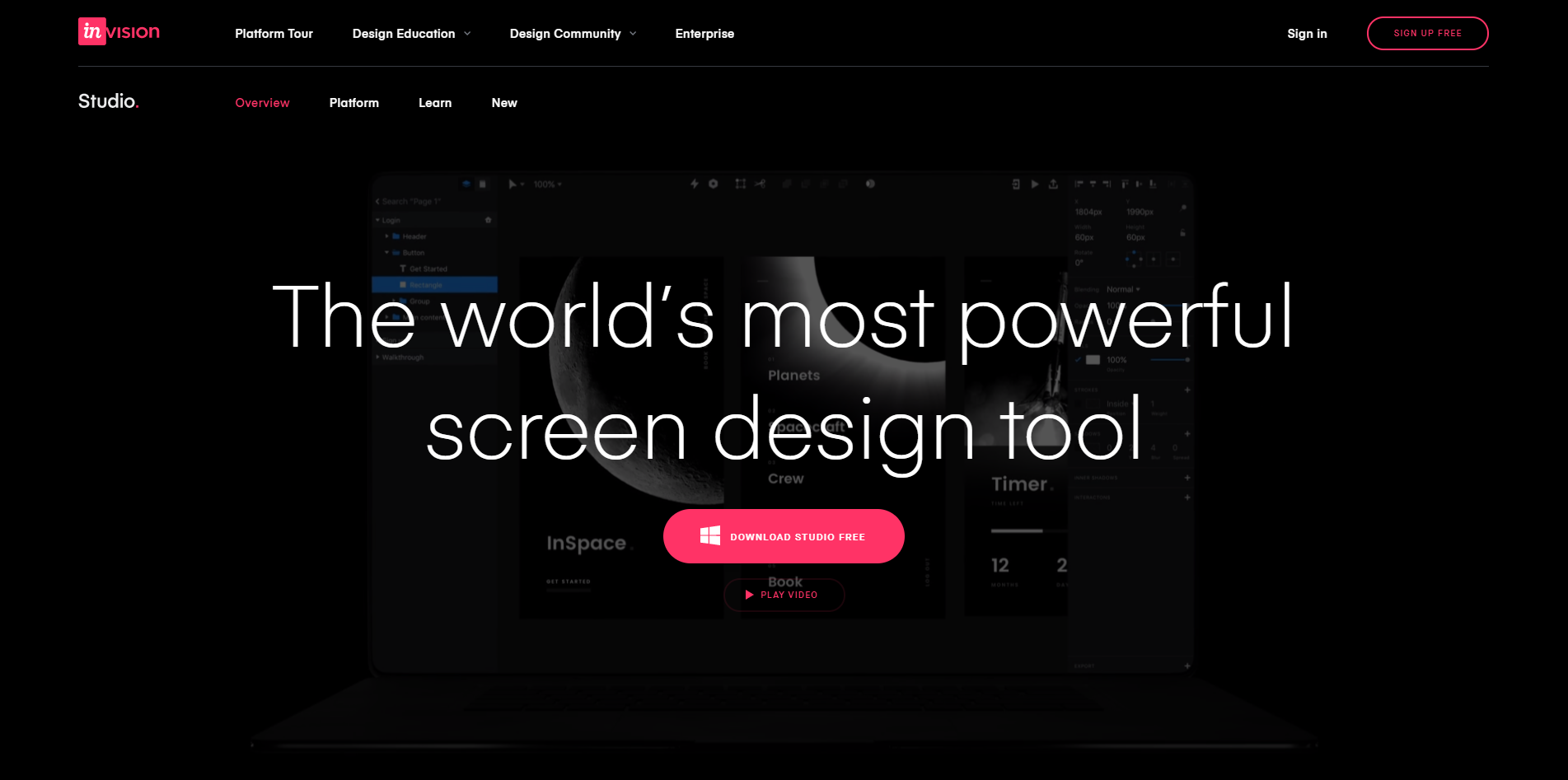
Task: Select the lightning quick-actions icon in the toolbar
Action: point(695,184)
